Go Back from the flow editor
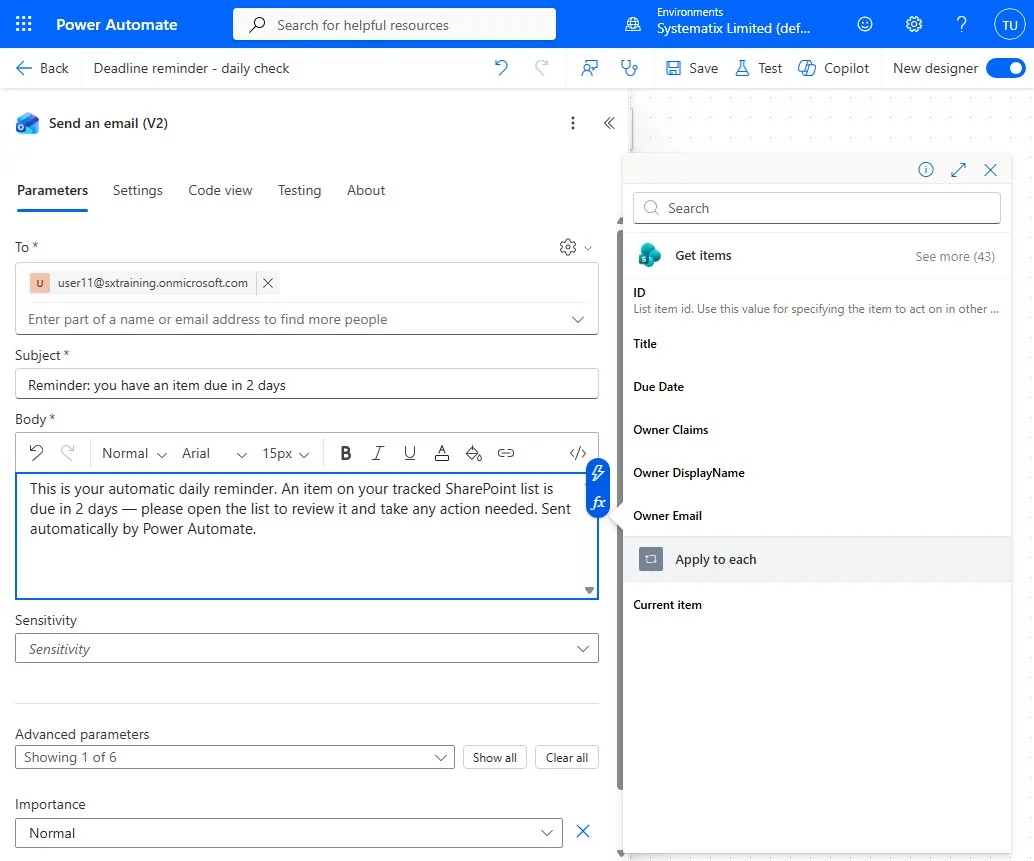Screen dimensions: 1034x861 click(x=42, y=68)
